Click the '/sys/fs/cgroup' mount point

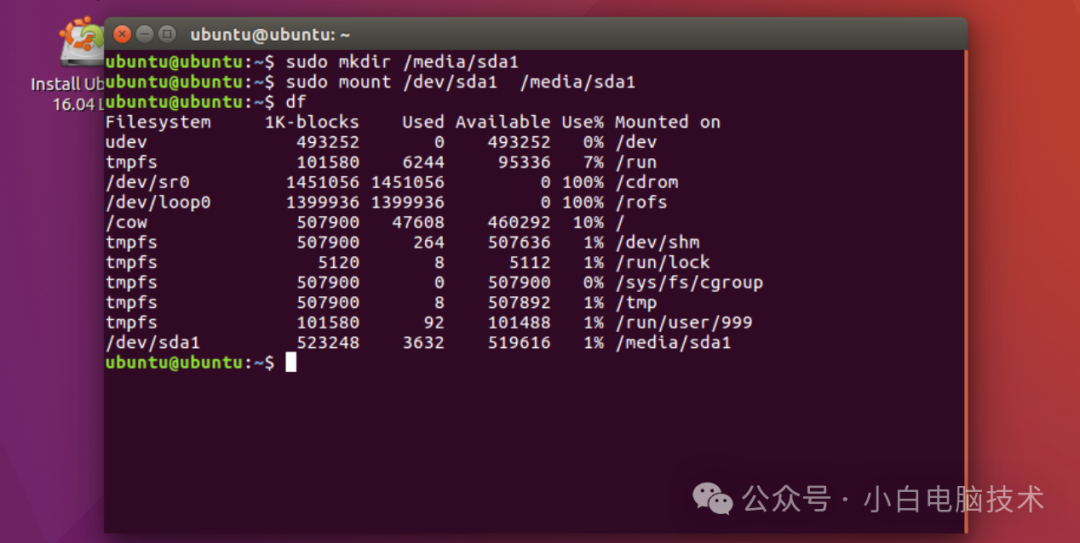coord(689,283)
